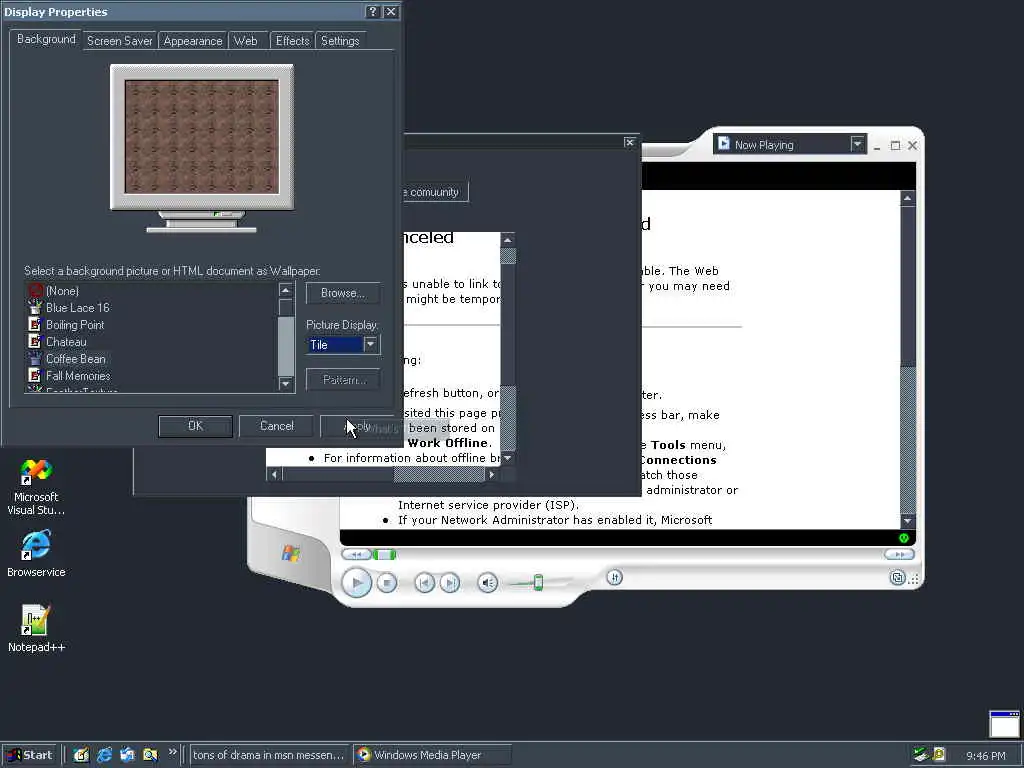Click Media Player page scroll-up arrow
The height and width of the screenshot is (768, 1024).
click(908, 198)
